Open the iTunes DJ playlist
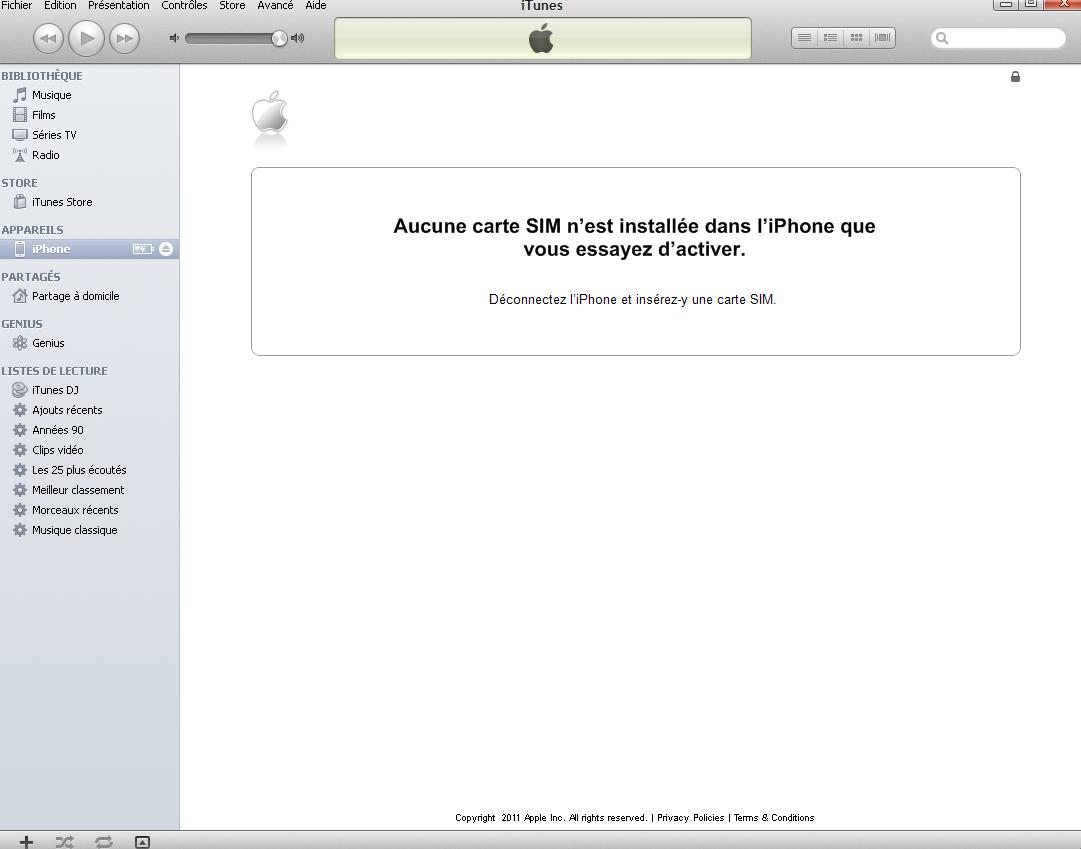 [x=90, y=390]
